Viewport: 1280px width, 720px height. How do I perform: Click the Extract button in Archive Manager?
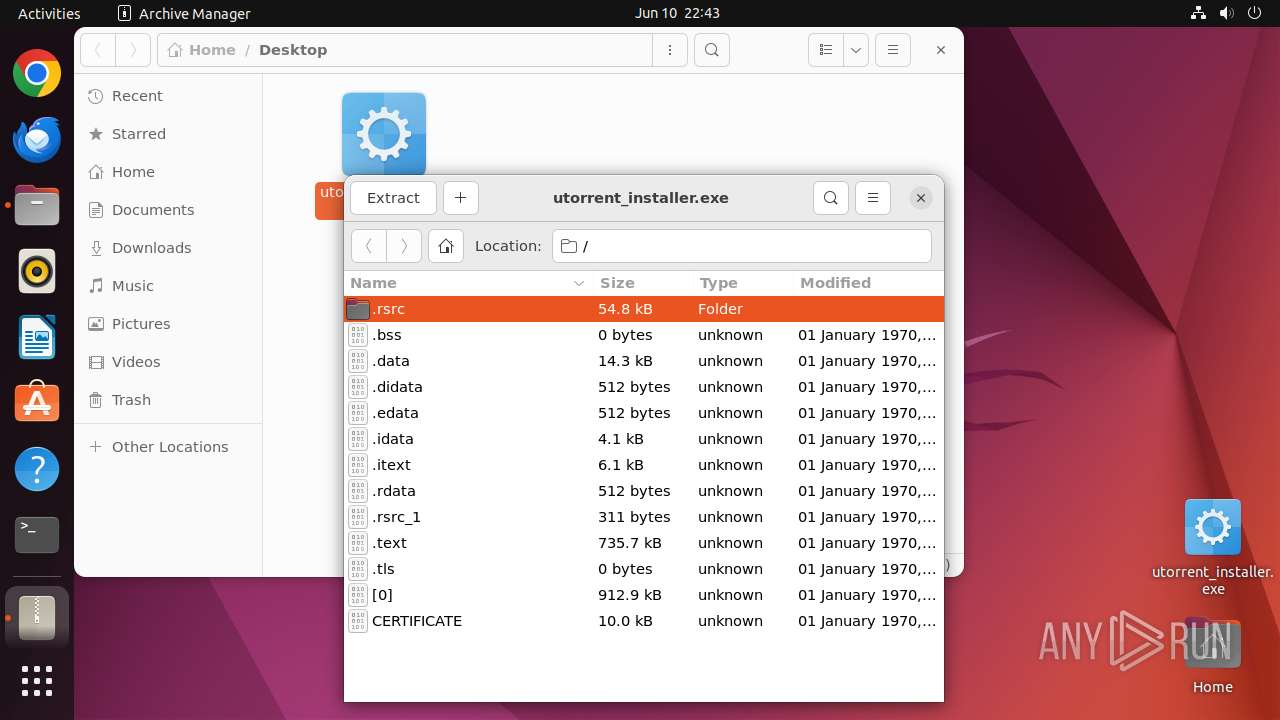pyautogui.click(x=393, y=198)
